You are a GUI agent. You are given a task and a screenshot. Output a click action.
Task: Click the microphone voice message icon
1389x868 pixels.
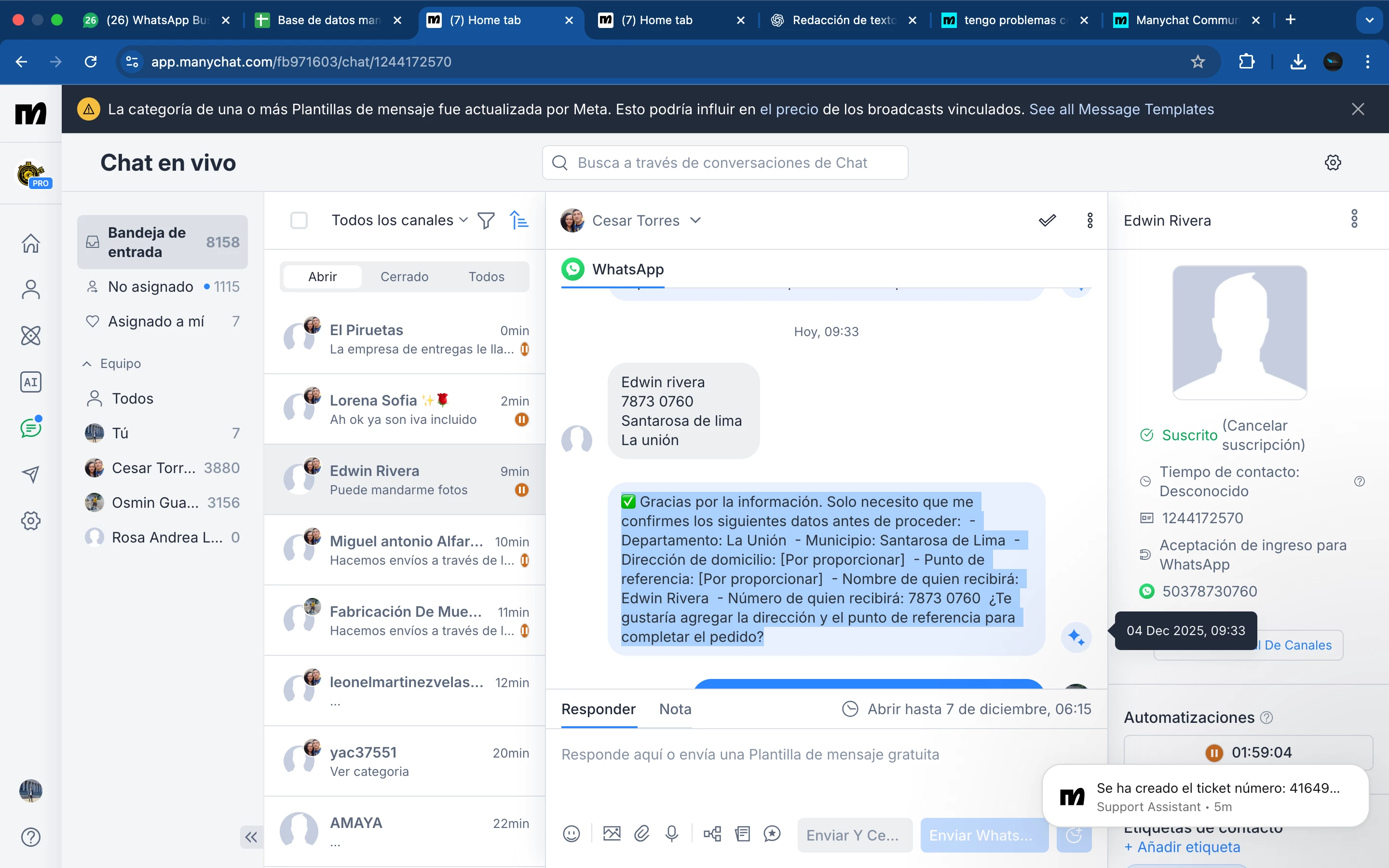click(671, 834)
